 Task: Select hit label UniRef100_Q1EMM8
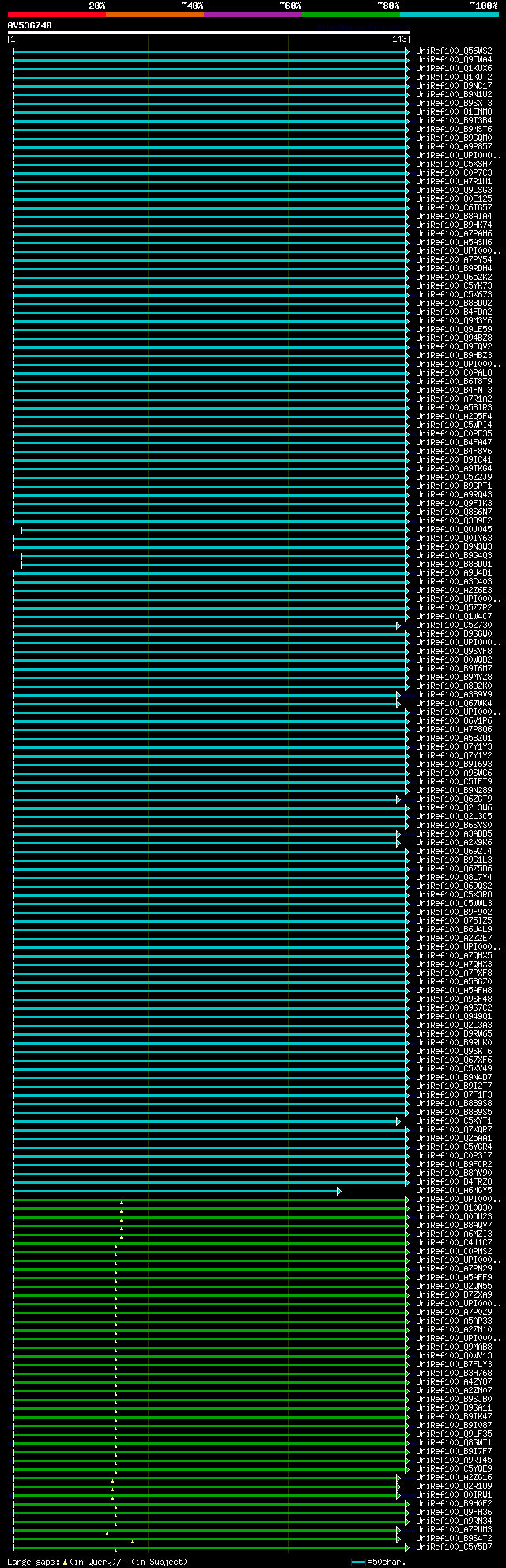[454, 112]
